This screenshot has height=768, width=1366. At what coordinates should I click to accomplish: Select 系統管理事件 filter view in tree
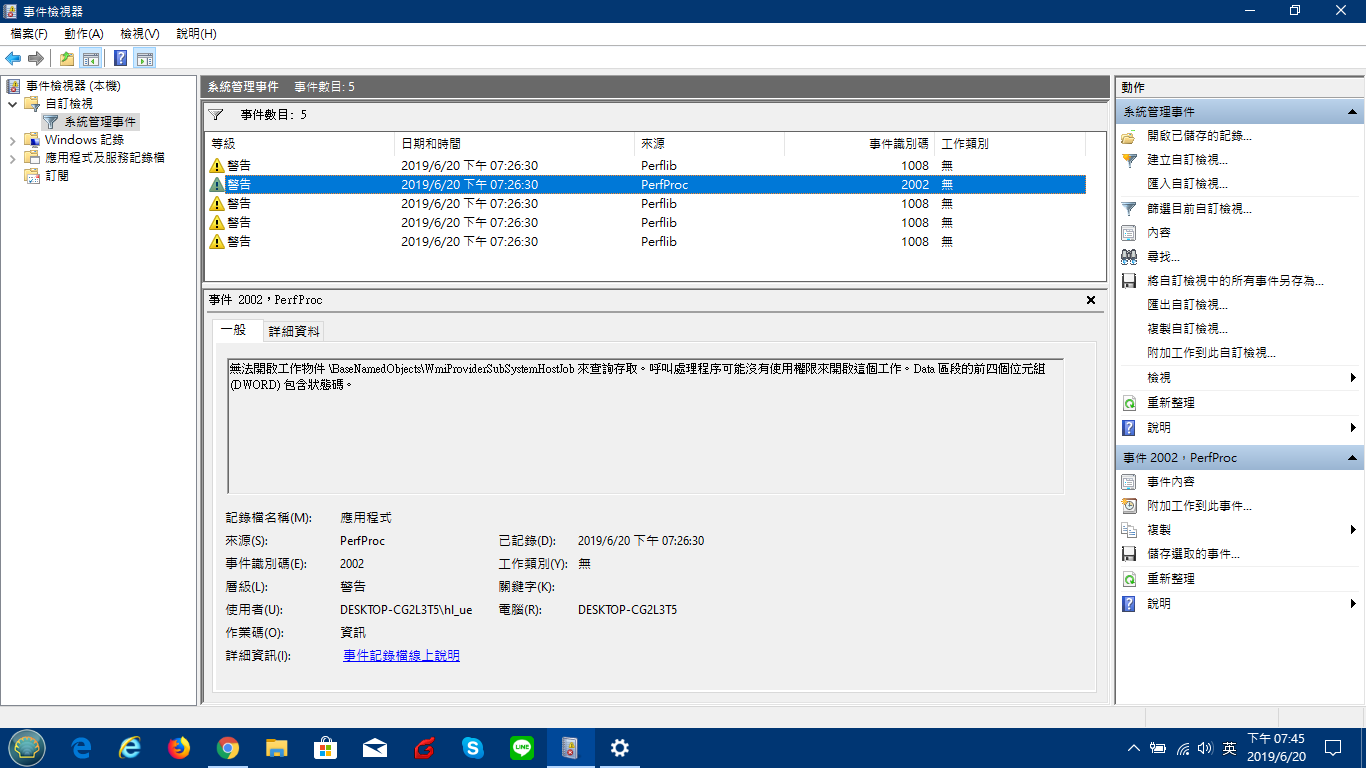pyautogui.click(x=100, y=122)
